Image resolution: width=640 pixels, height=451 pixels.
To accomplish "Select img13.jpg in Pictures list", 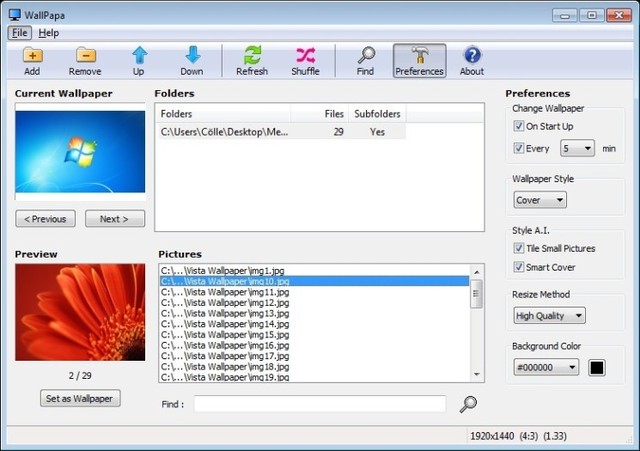I will (x=314, y=313).
